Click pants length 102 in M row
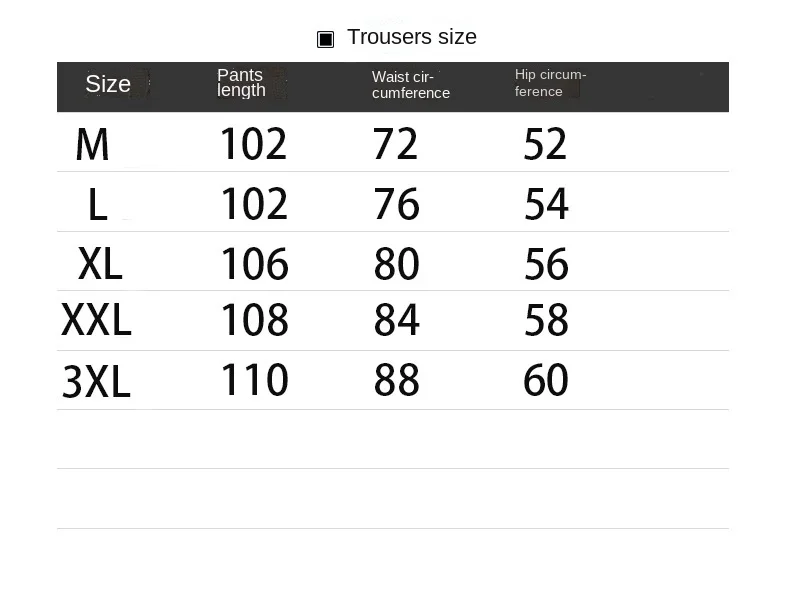 point(254,144)
